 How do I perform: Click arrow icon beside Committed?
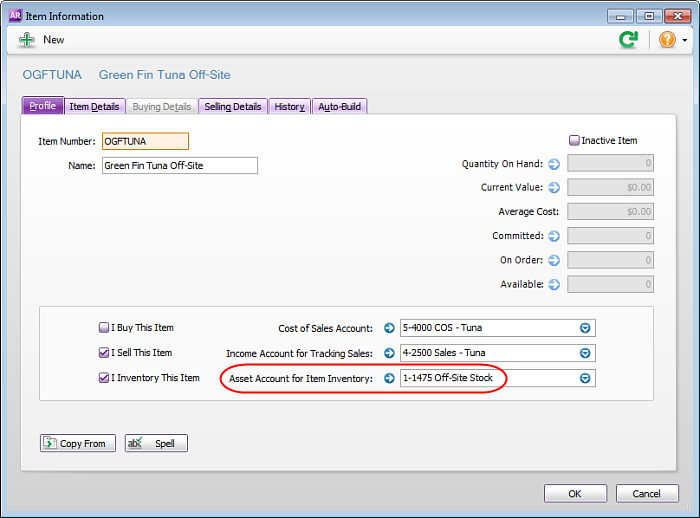click(x=554, y=236)
